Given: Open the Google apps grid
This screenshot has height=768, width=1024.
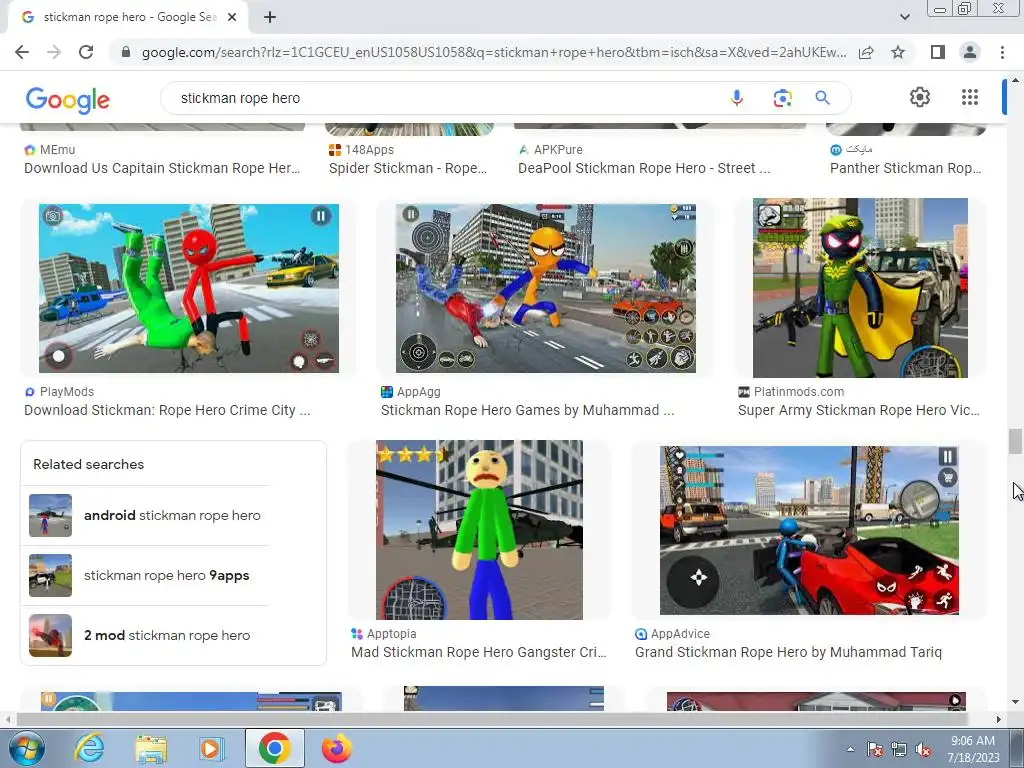Looking at the screenshot, I should [x=970, y=97].
